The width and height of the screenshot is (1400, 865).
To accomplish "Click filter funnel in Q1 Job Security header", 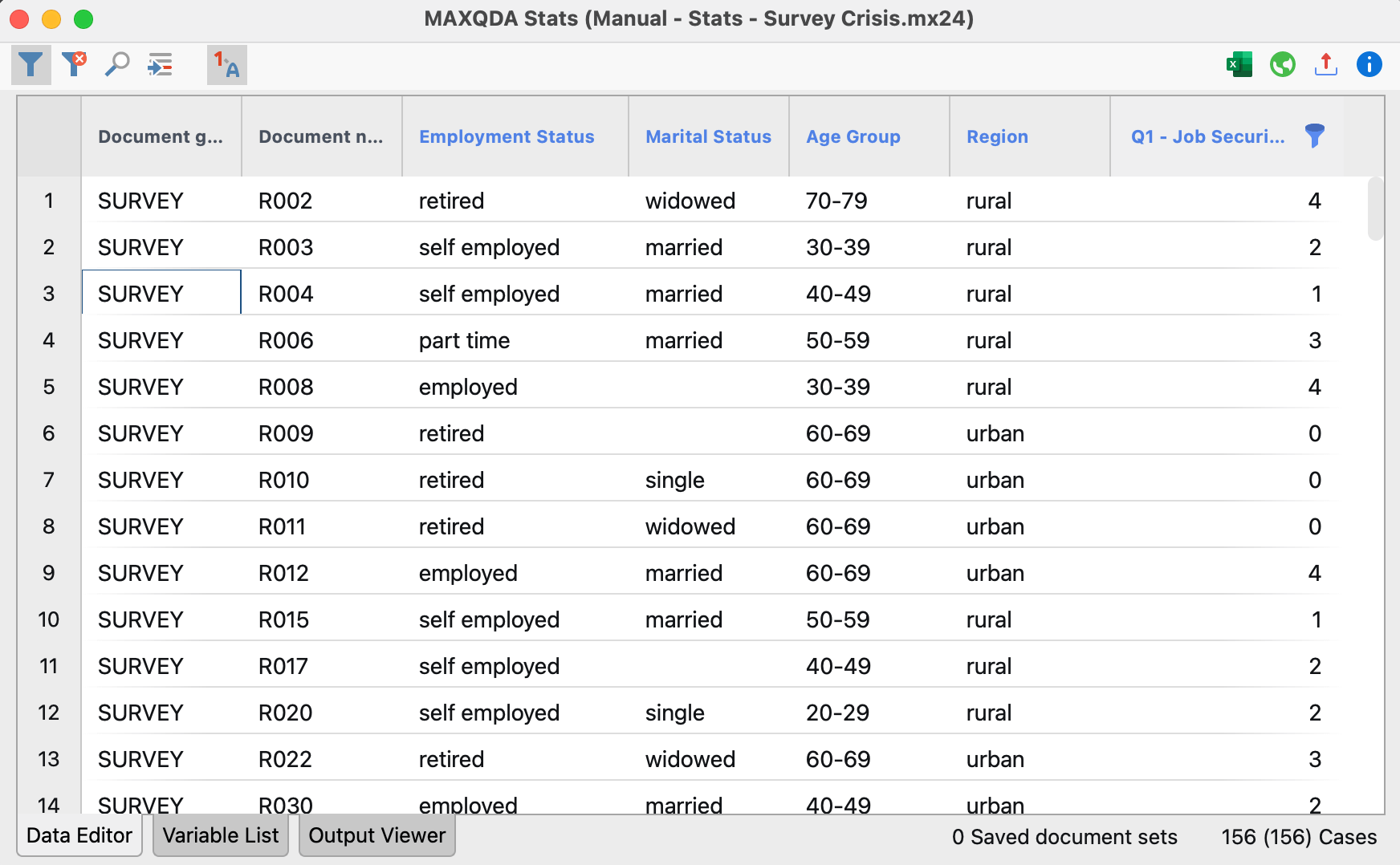I will coord(1314,136).
